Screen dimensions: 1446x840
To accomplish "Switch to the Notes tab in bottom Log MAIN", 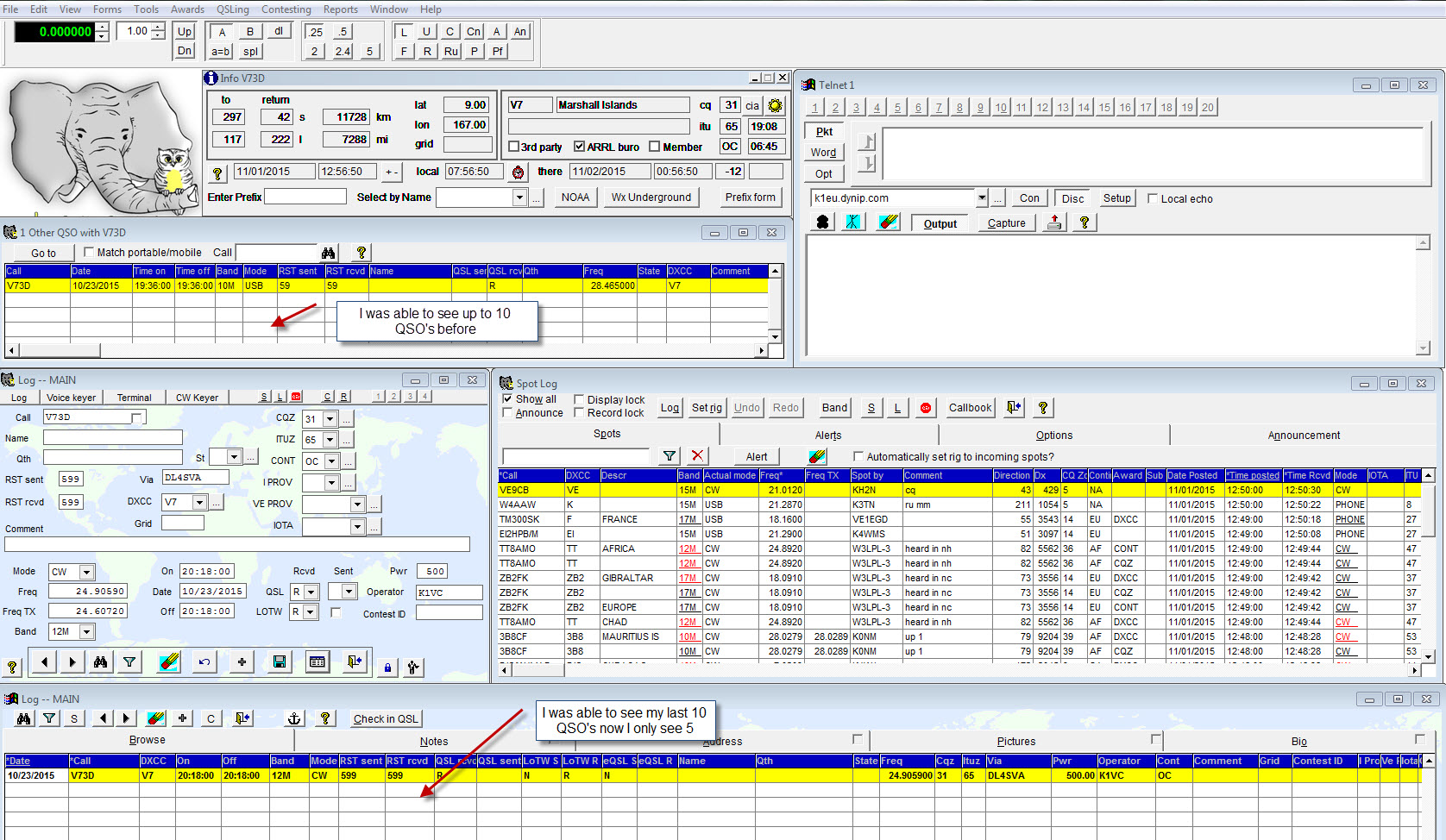I will [434, 741].
